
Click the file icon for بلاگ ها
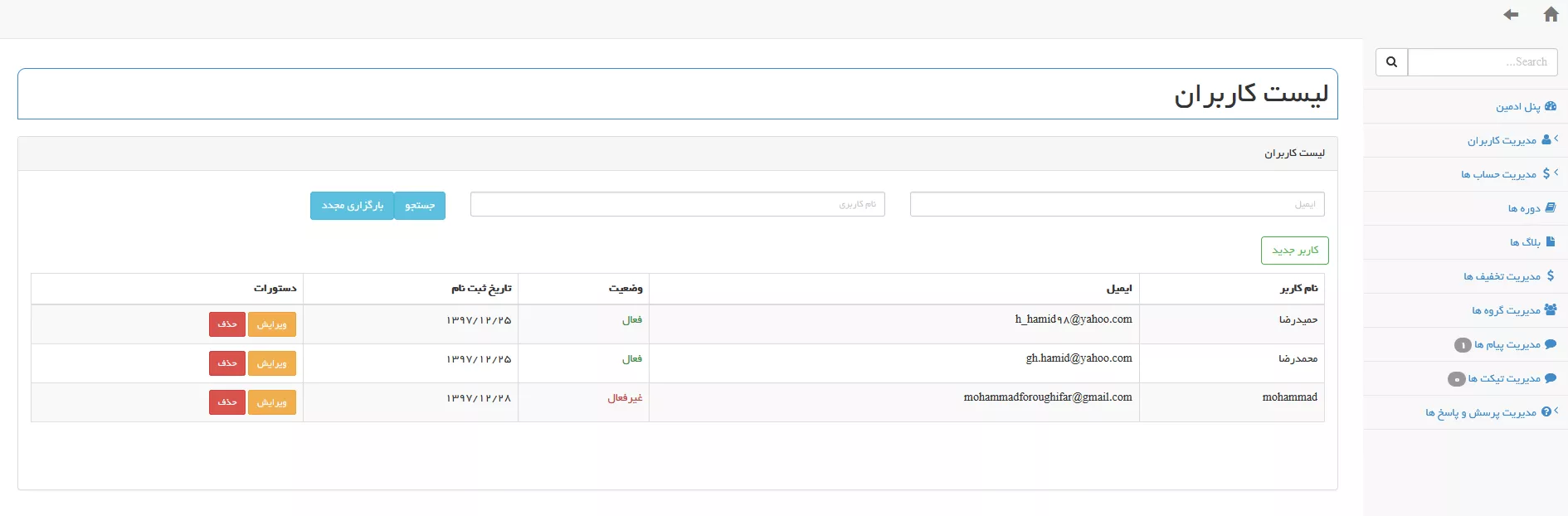(x=1551, y=242)
